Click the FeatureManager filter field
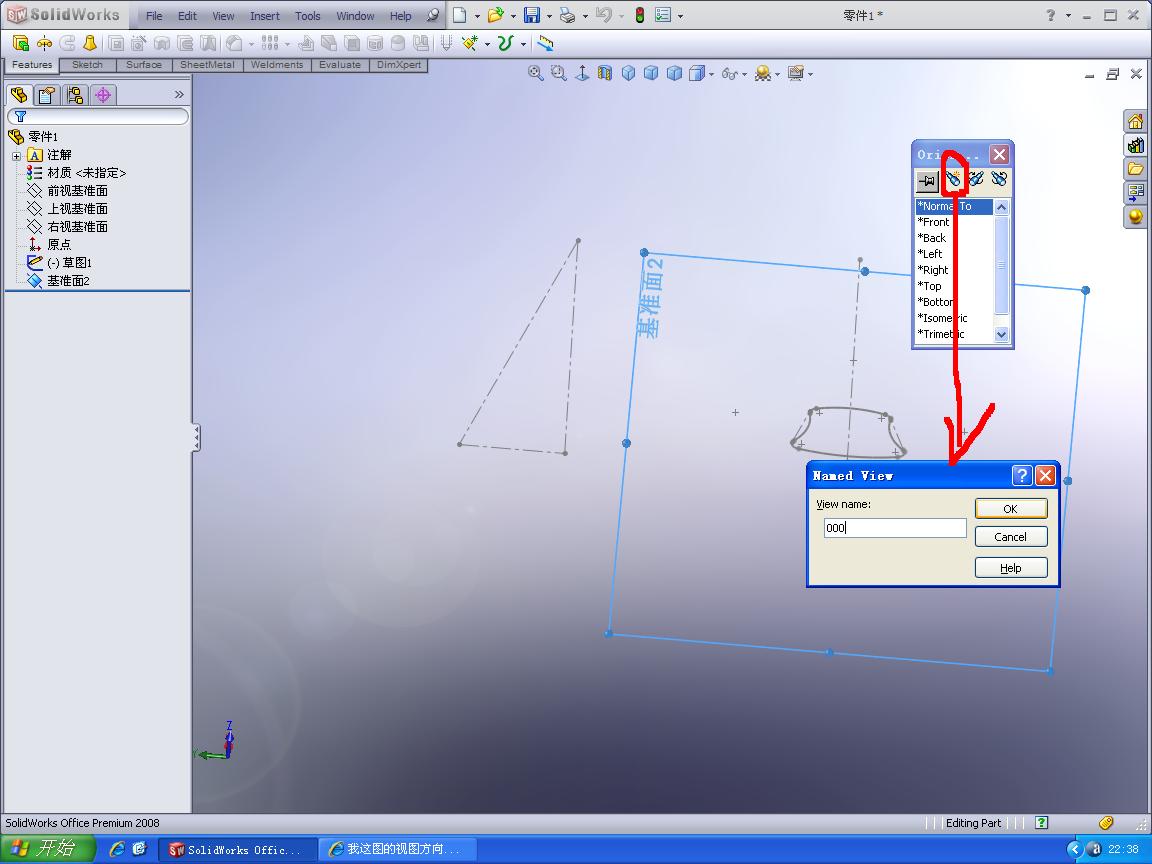1152x864 pixels. click(98, 116)
